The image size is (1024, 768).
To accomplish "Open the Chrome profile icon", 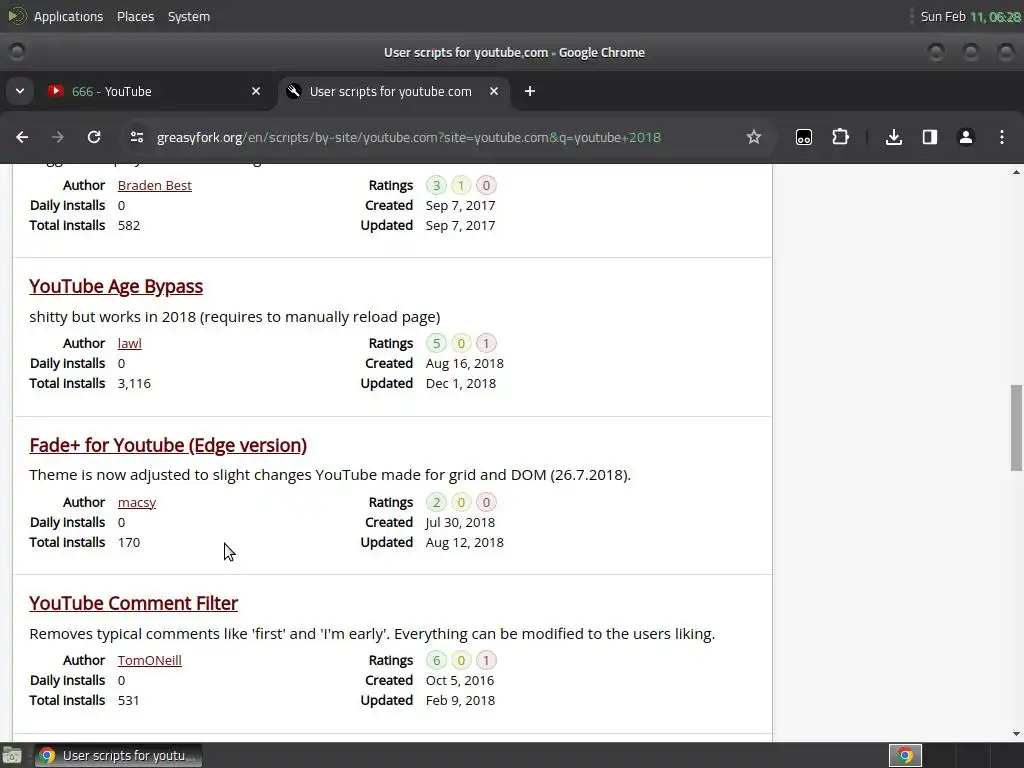I will [965, 137].
